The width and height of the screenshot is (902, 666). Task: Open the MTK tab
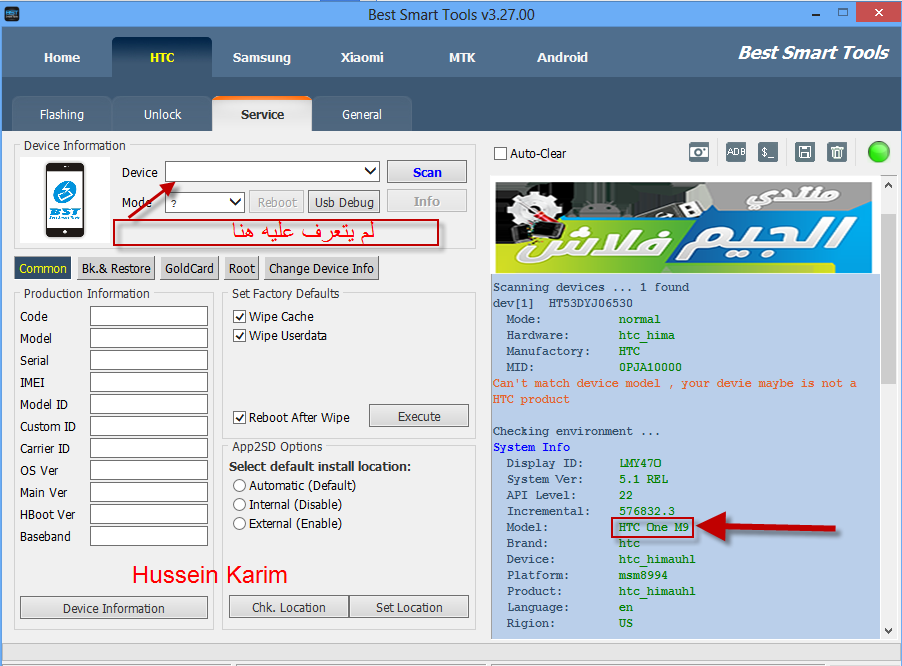click(462, 58)
